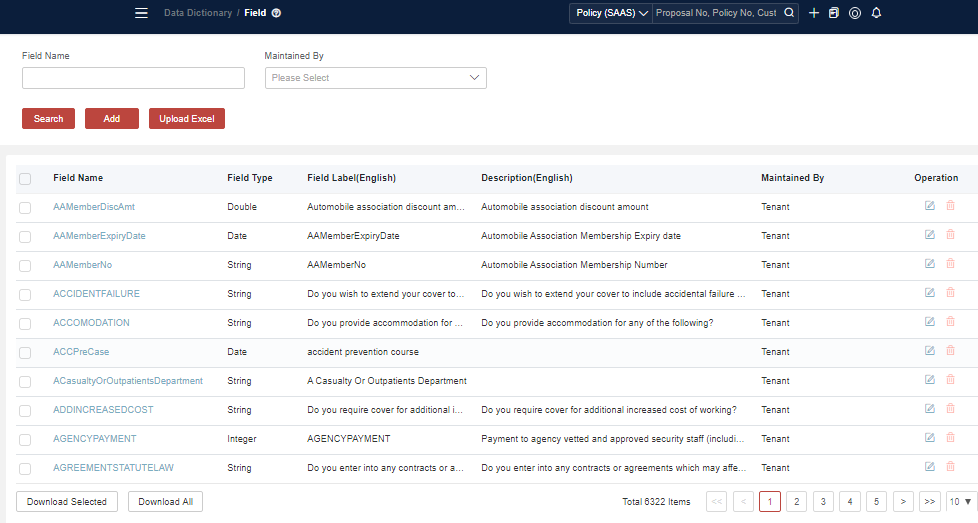This screenshot has width=978, height=523.
Task: Open the page size dropdown showing 10
Action: pyautogui.click(x=960, y=502)
